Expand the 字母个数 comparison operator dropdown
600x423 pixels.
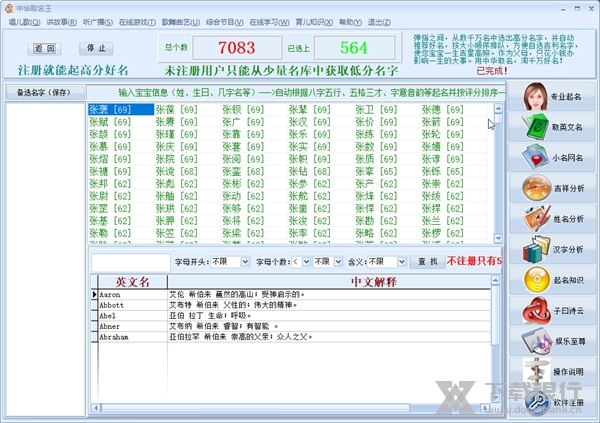pos(306,262)
